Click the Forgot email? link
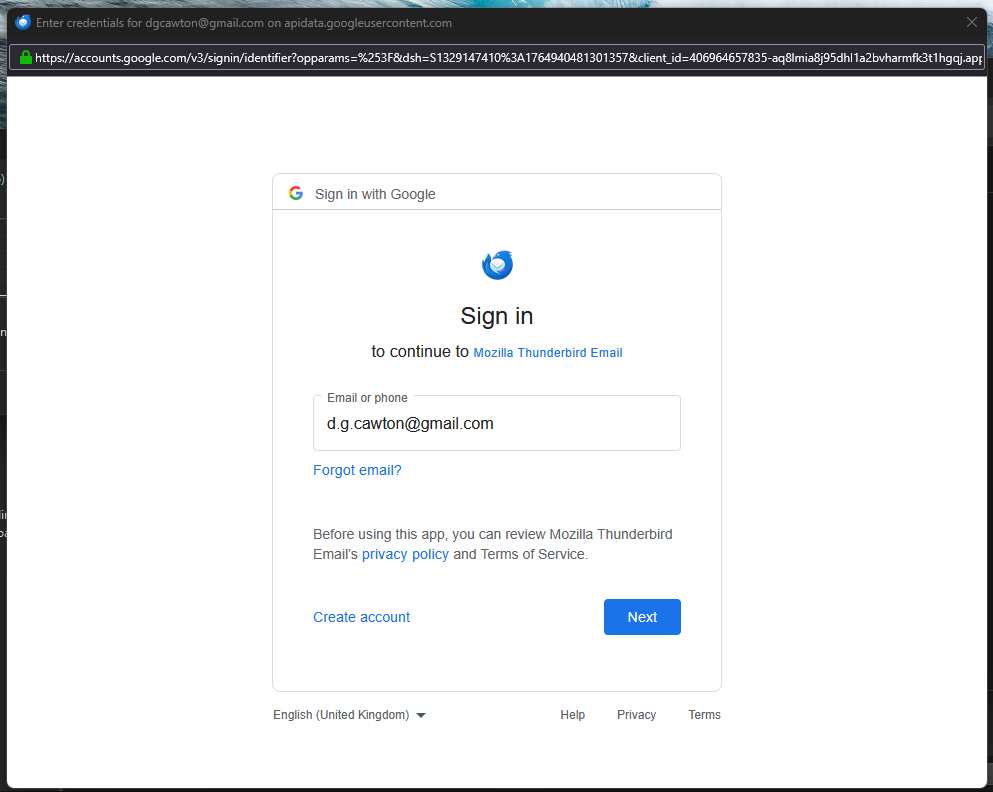 tap(357, 470)
